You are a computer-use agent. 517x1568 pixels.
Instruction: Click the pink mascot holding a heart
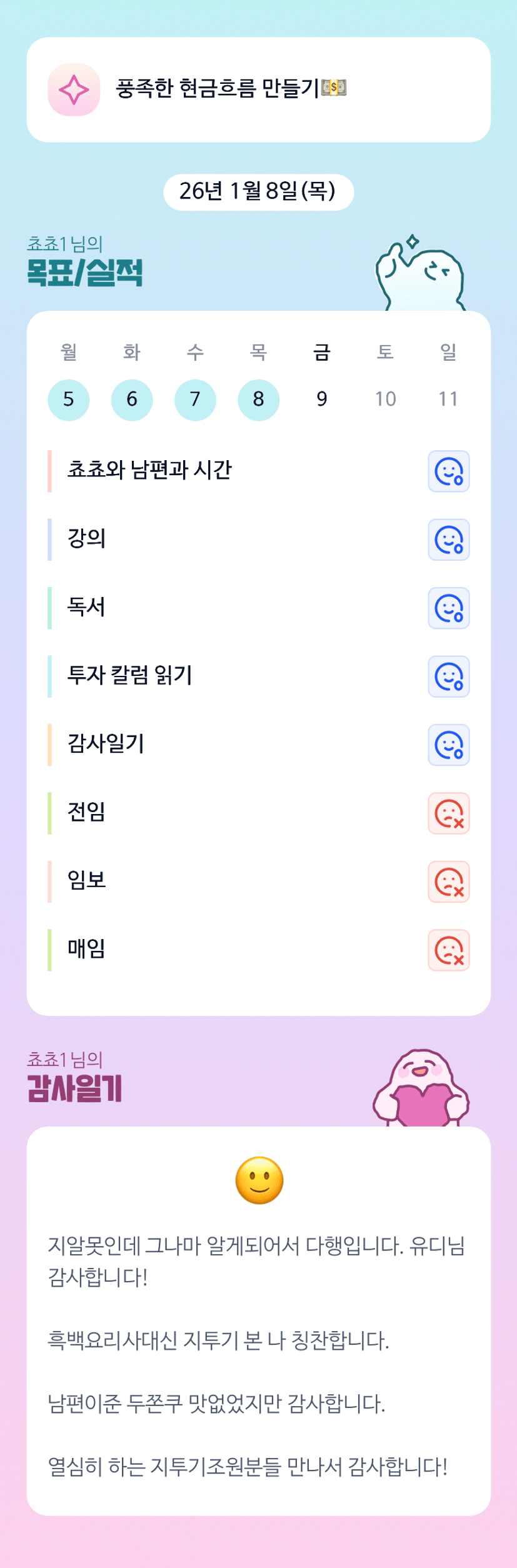point(421,1089)
